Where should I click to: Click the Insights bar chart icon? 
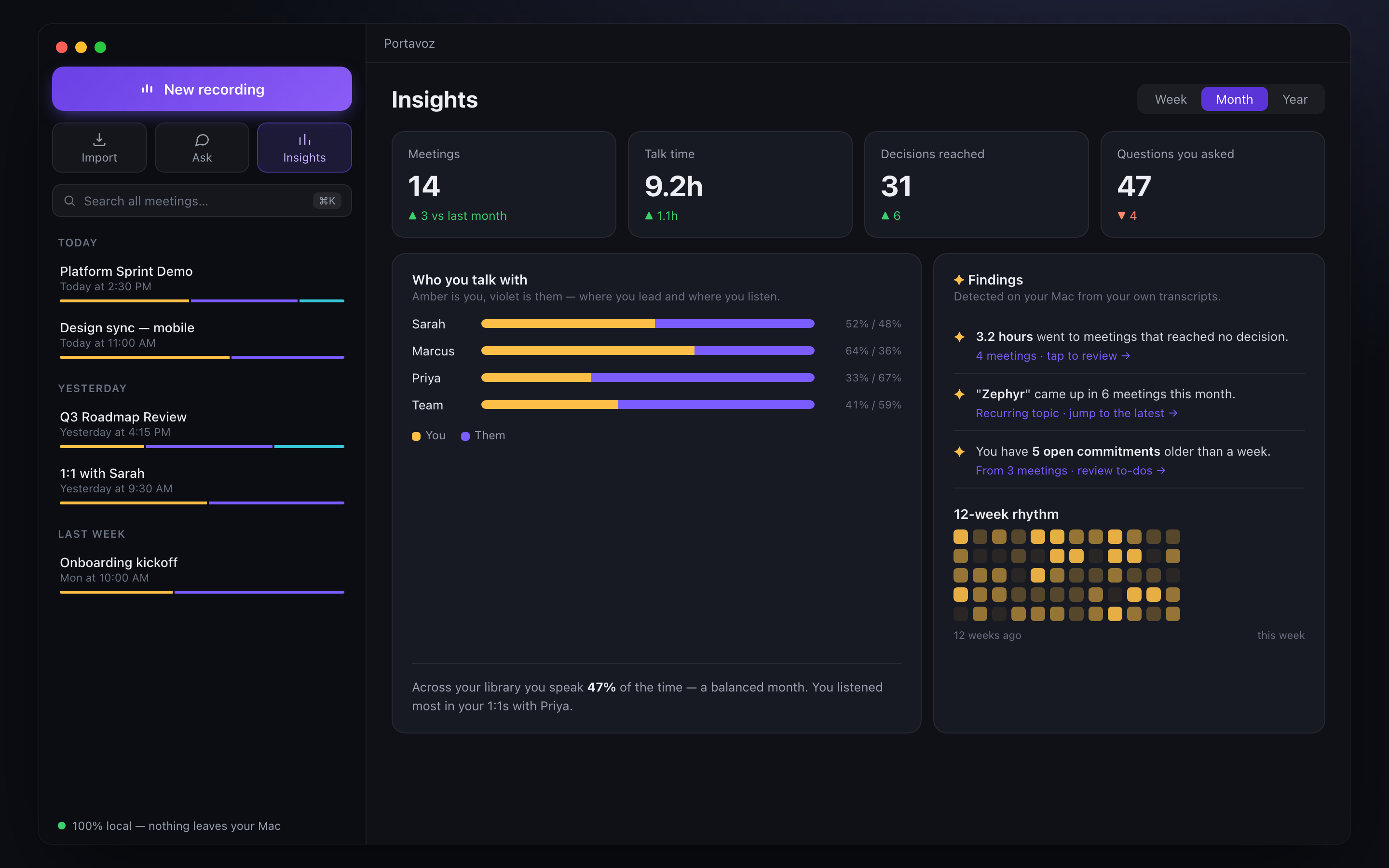point(304,139)
